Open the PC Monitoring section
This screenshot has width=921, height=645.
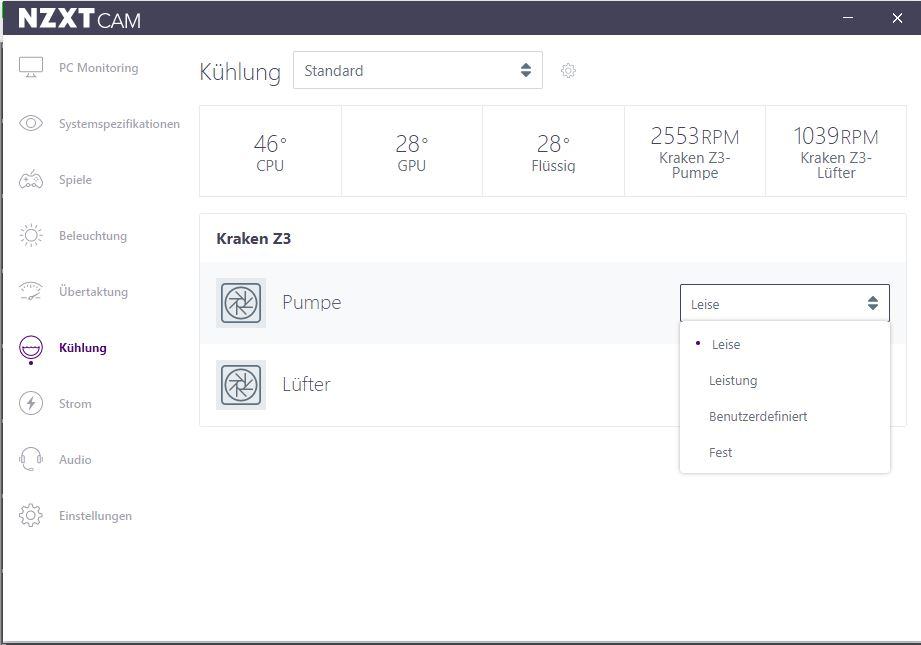click(99, 68)
